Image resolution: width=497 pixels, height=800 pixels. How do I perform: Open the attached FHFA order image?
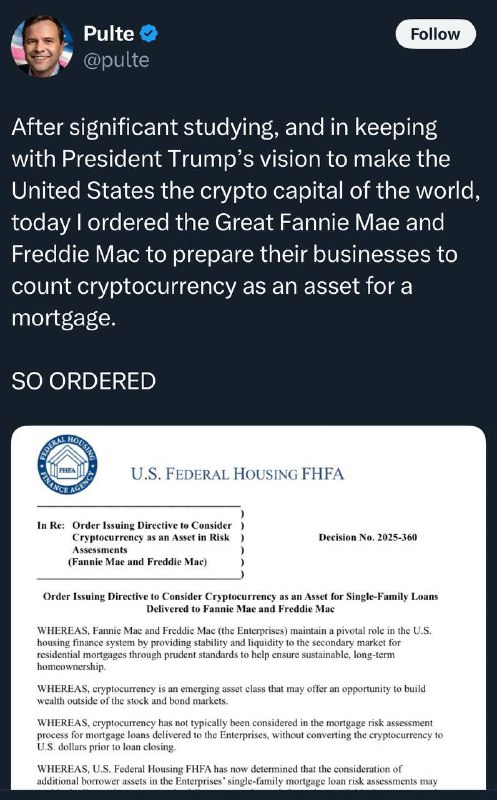[x=248, y=607]
